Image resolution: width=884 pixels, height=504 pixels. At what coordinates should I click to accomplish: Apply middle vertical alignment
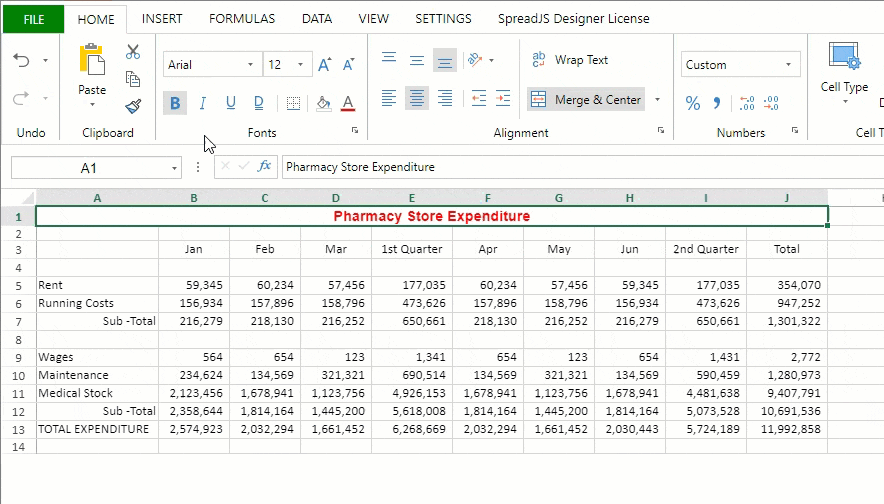tap(417, 60)
